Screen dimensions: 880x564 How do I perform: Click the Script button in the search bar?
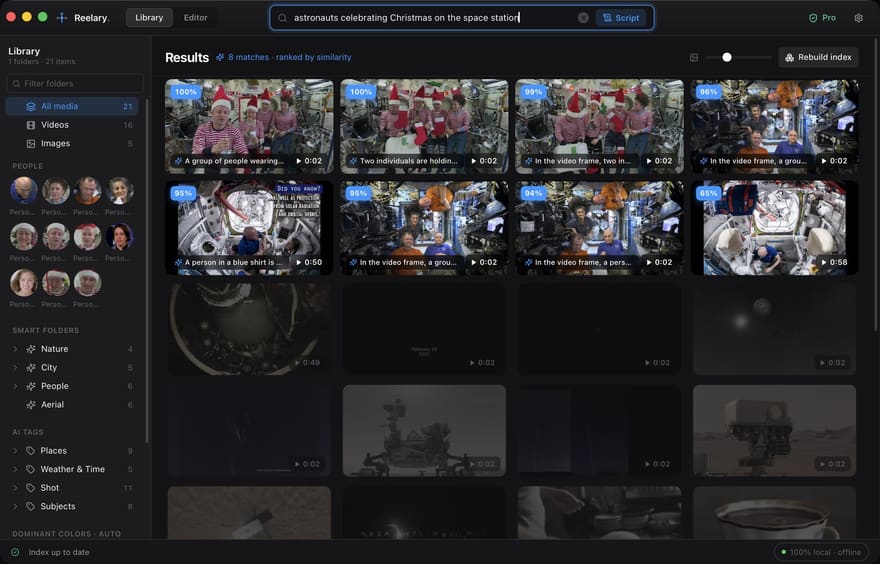pyautogui.click(x=621, y=18)
